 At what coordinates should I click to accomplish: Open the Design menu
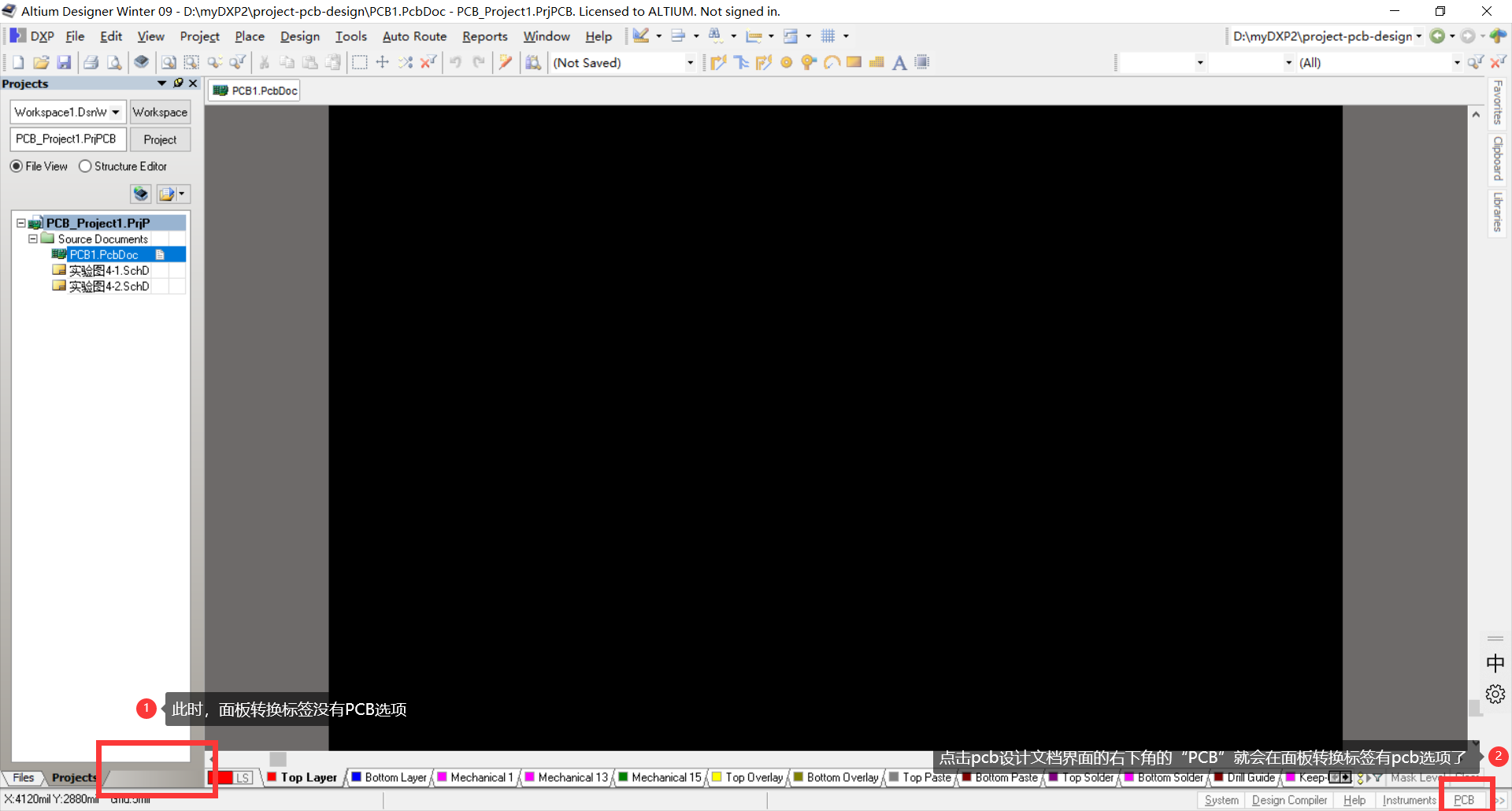tap(300, 36)
